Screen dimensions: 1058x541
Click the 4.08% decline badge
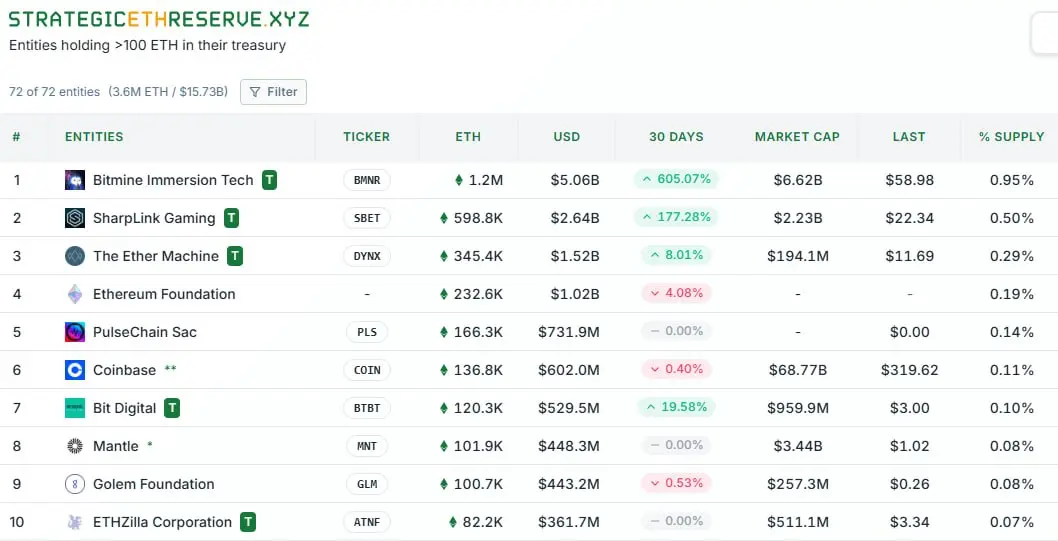(x=676, y=293)
